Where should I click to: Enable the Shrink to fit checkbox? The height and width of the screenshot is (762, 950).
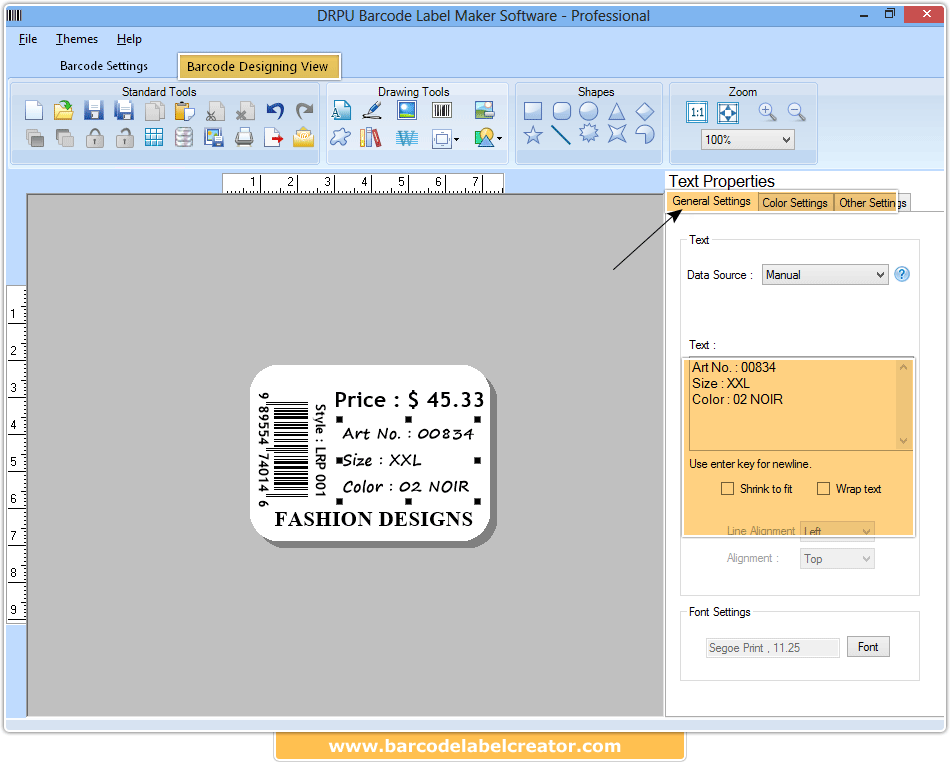tap(727, 489)
